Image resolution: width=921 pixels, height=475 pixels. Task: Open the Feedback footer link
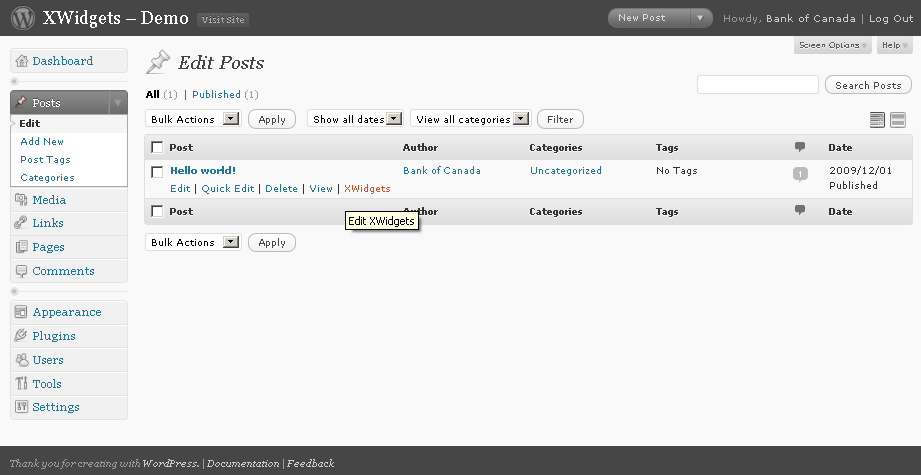[310, 463]
